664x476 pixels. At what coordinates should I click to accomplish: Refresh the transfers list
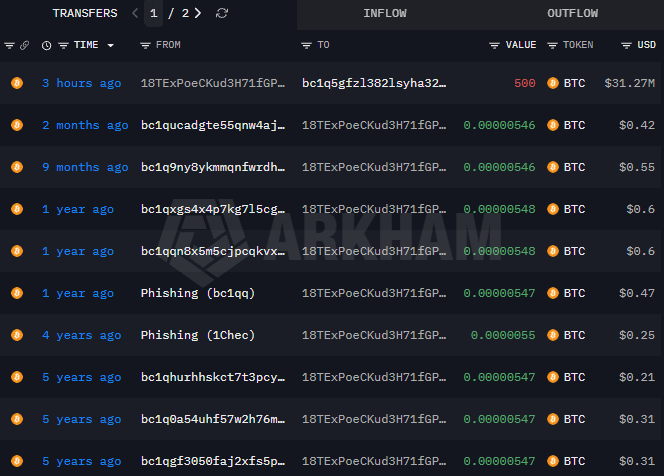222,14
